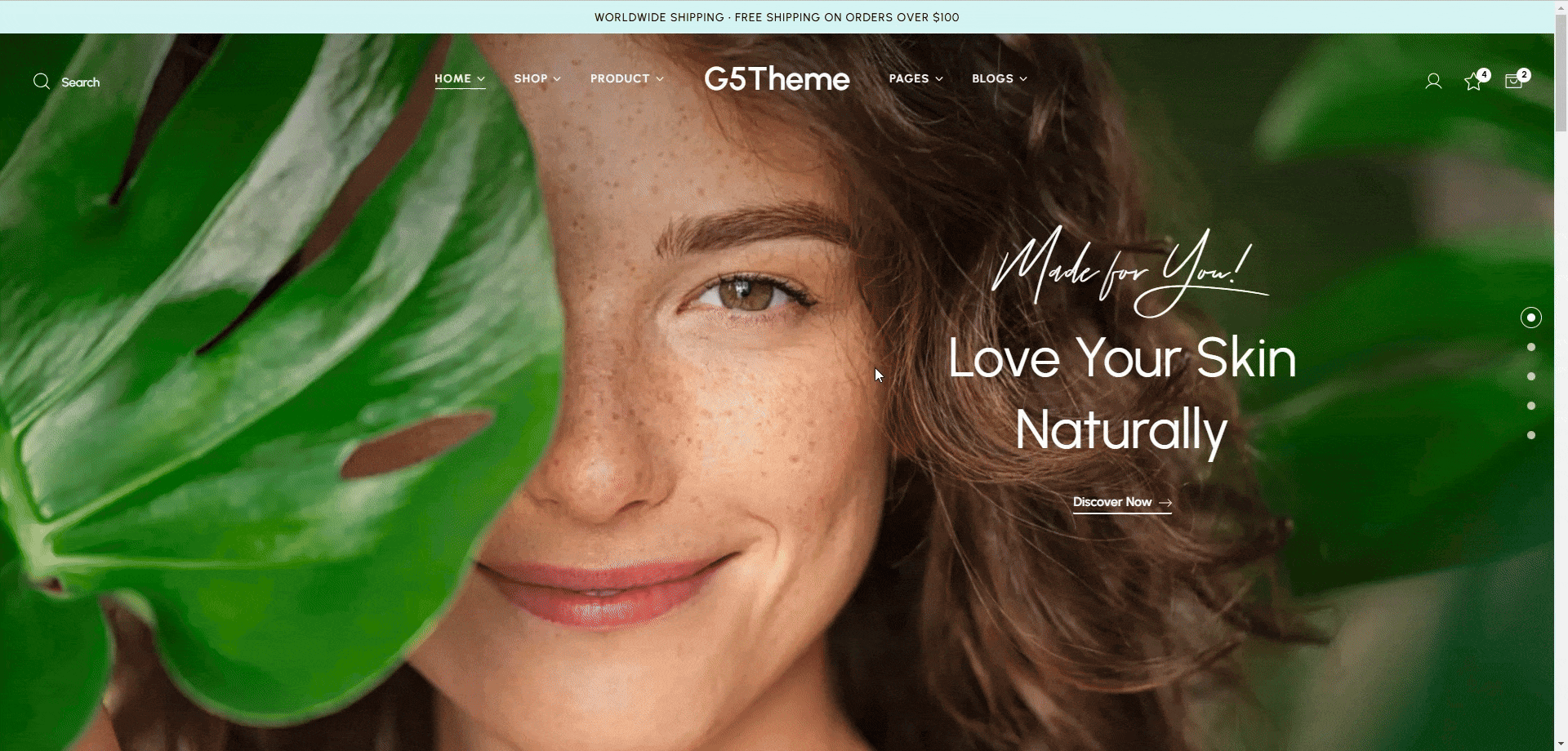Click the cart count badge showing 2
Screen dimensions: 1568x751
point(1524,74)
